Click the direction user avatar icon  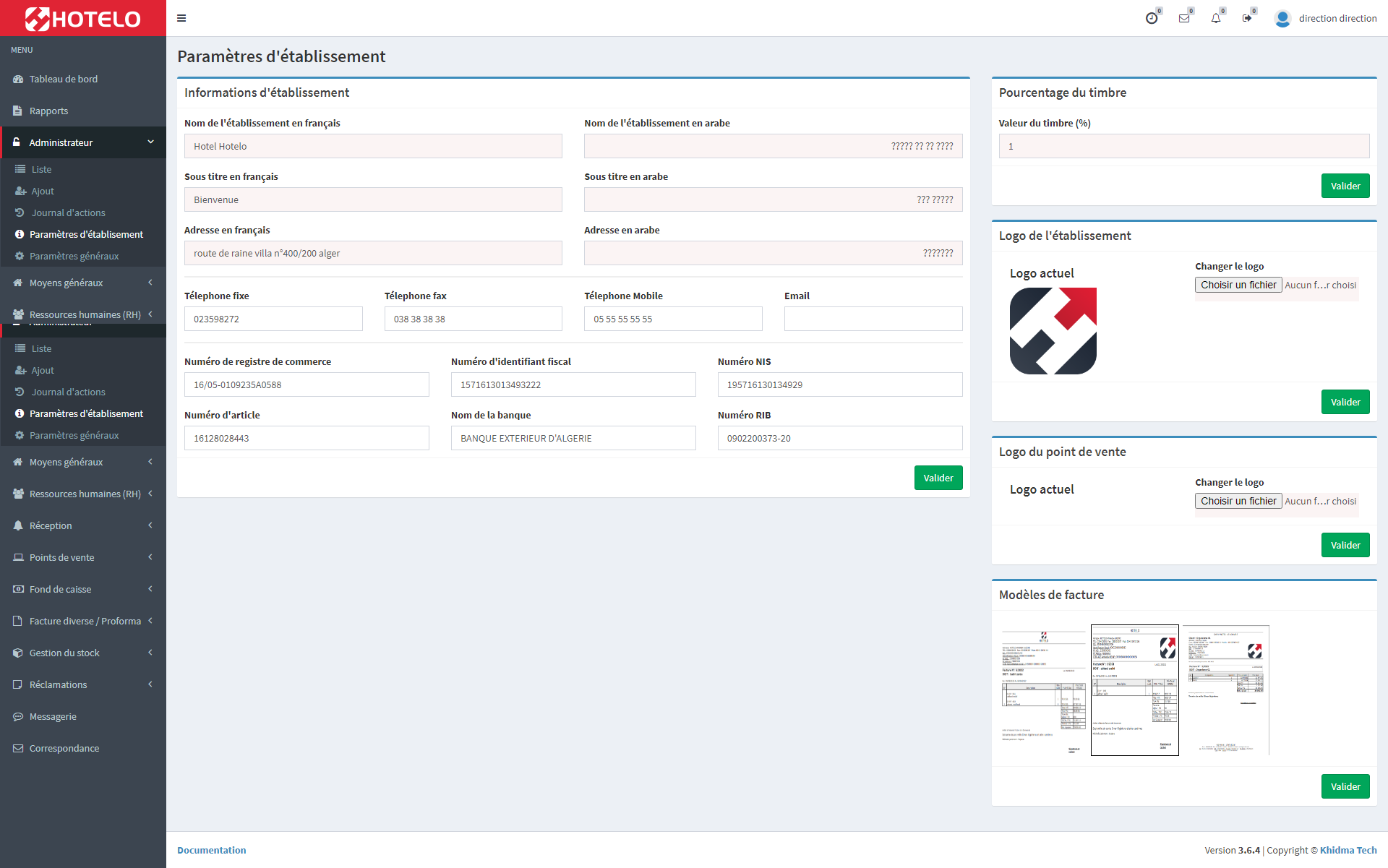pyautogui.click(x=1282, y=18)
